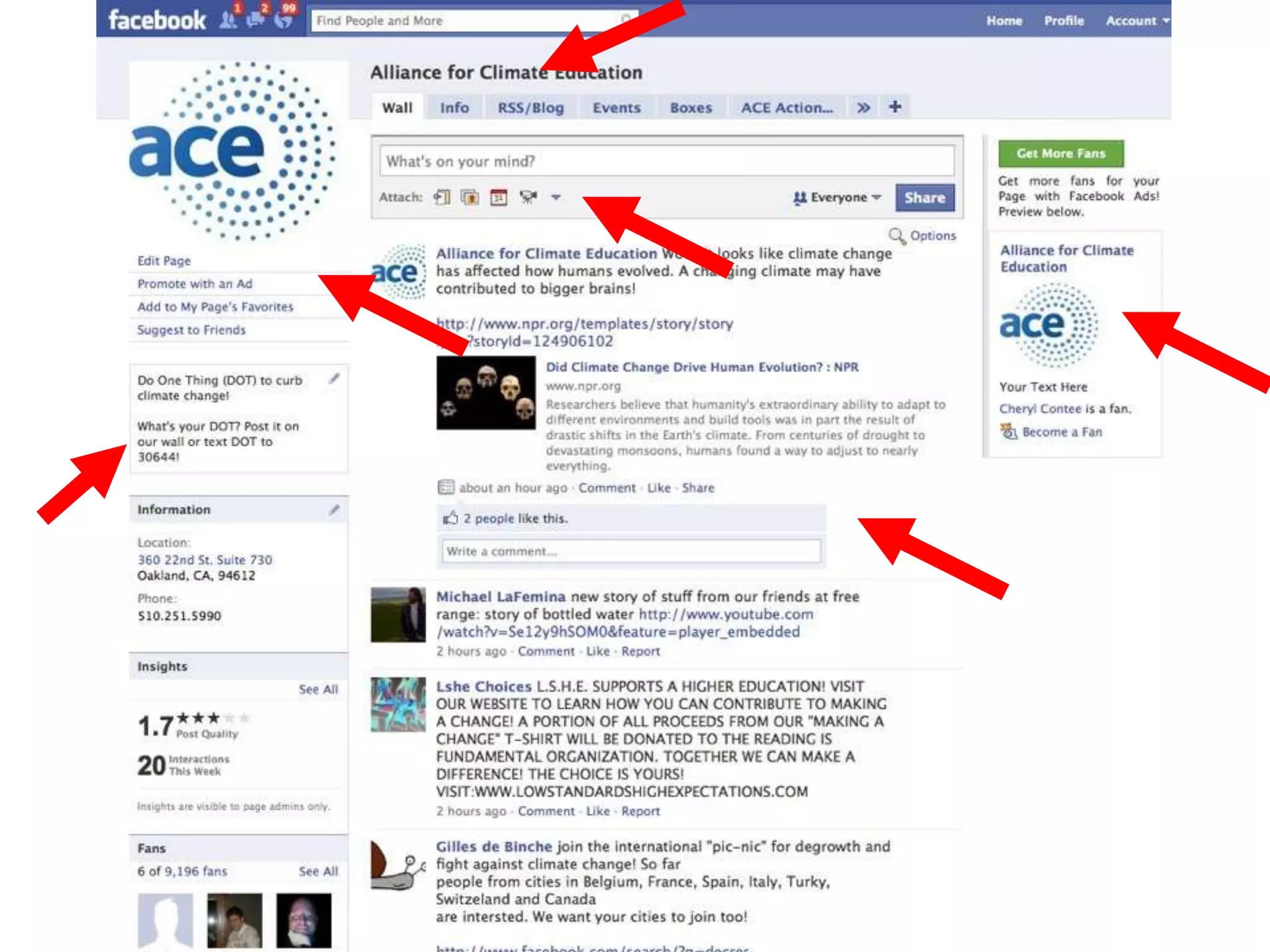Image resolution: width=1270 pixels, height=952 pixels.
Task: Click in the What's on your mind box
Action: 667,161
